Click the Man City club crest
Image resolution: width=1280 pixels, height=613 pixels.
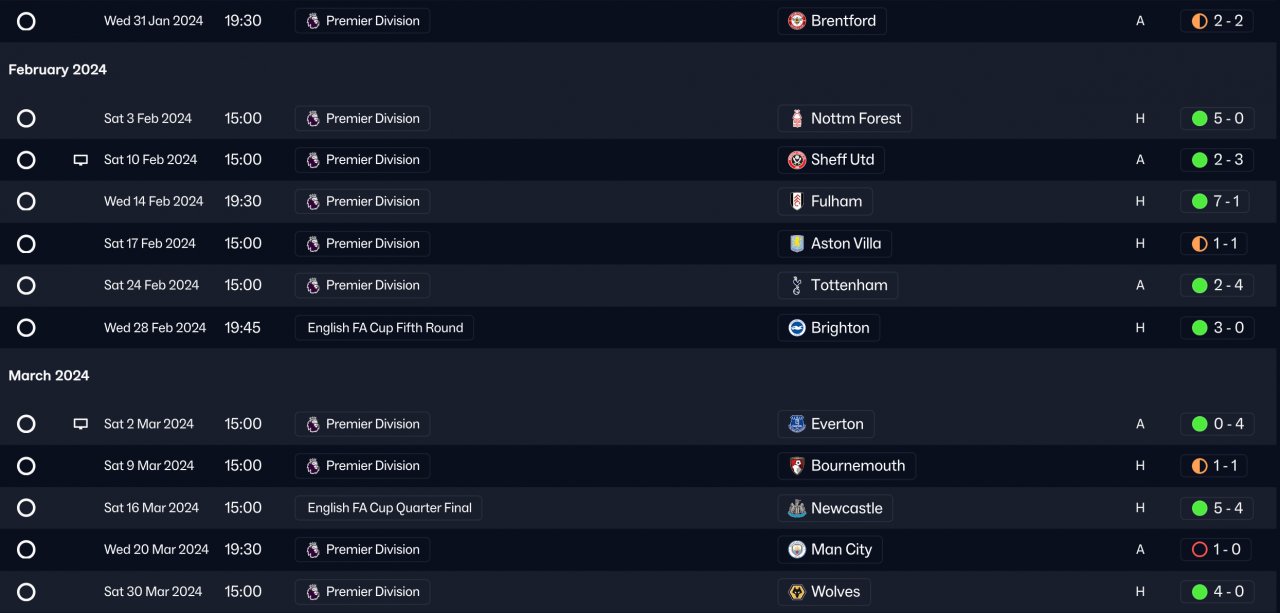point(797,550)
